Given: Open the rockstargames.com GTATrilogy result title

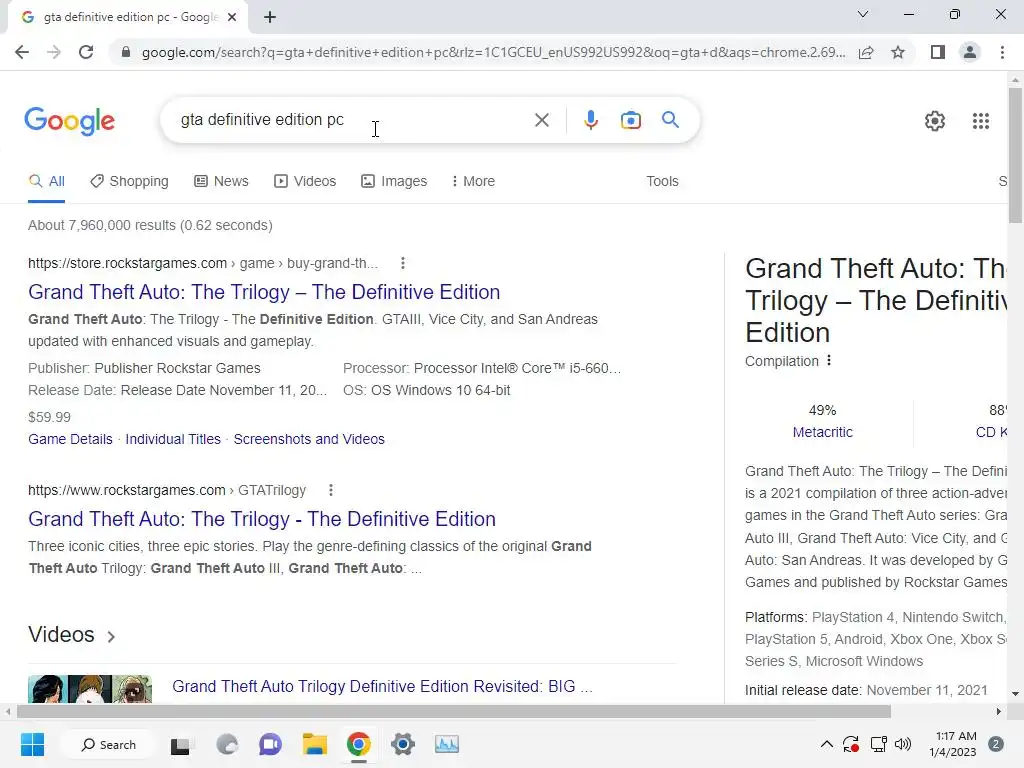Looking at the screenshot, I should click(262, 519).
